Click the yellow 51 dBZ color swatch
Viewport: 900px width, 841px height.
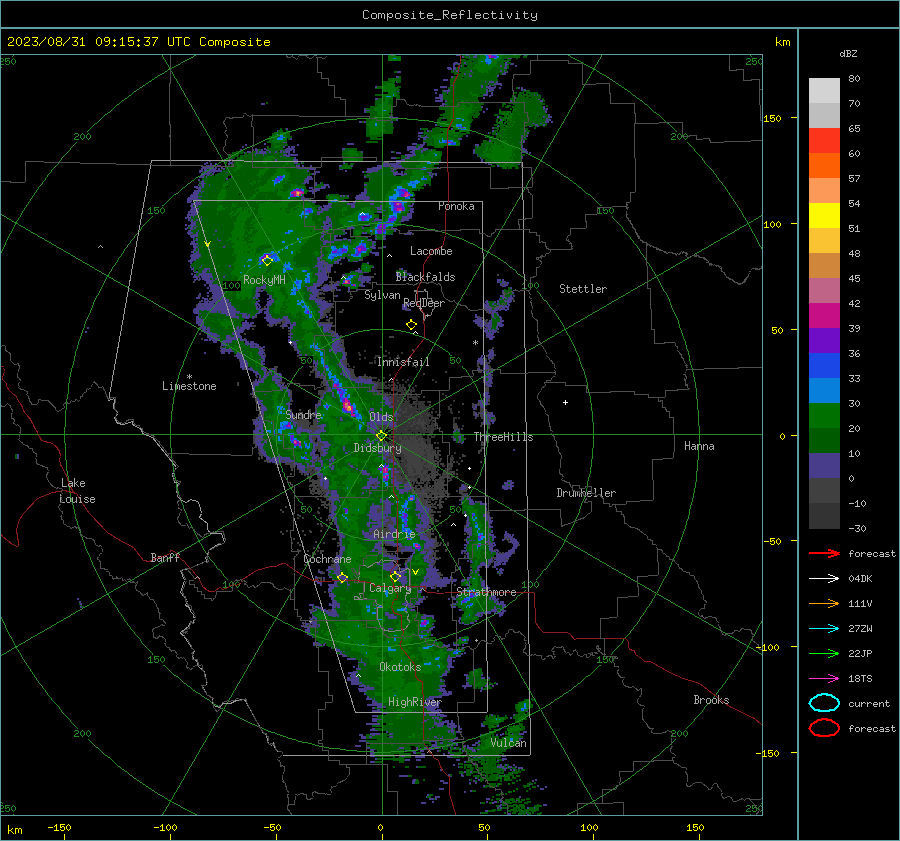click(x=824, y=215)
